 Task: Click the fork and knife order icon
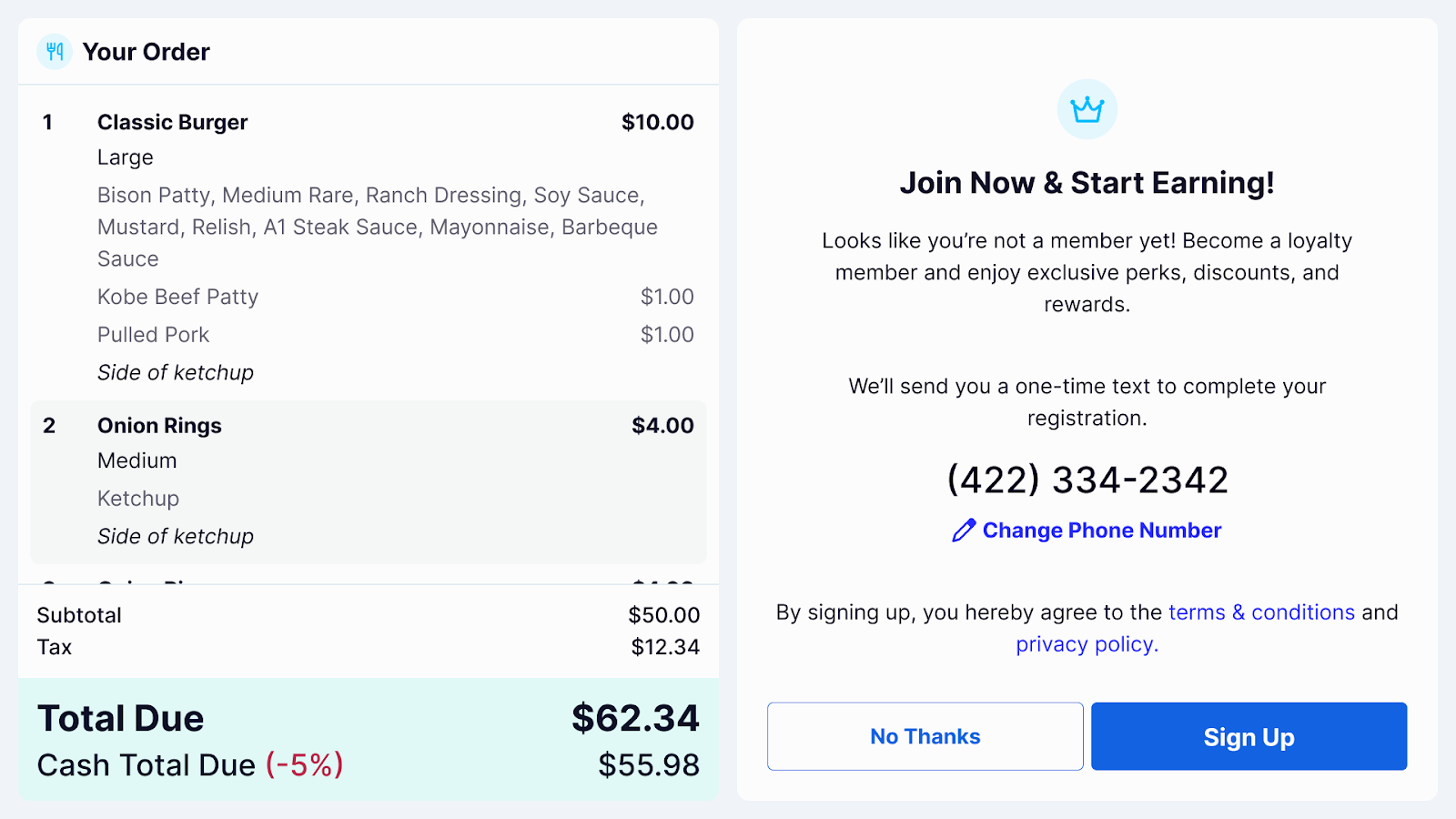click(55, 52)
